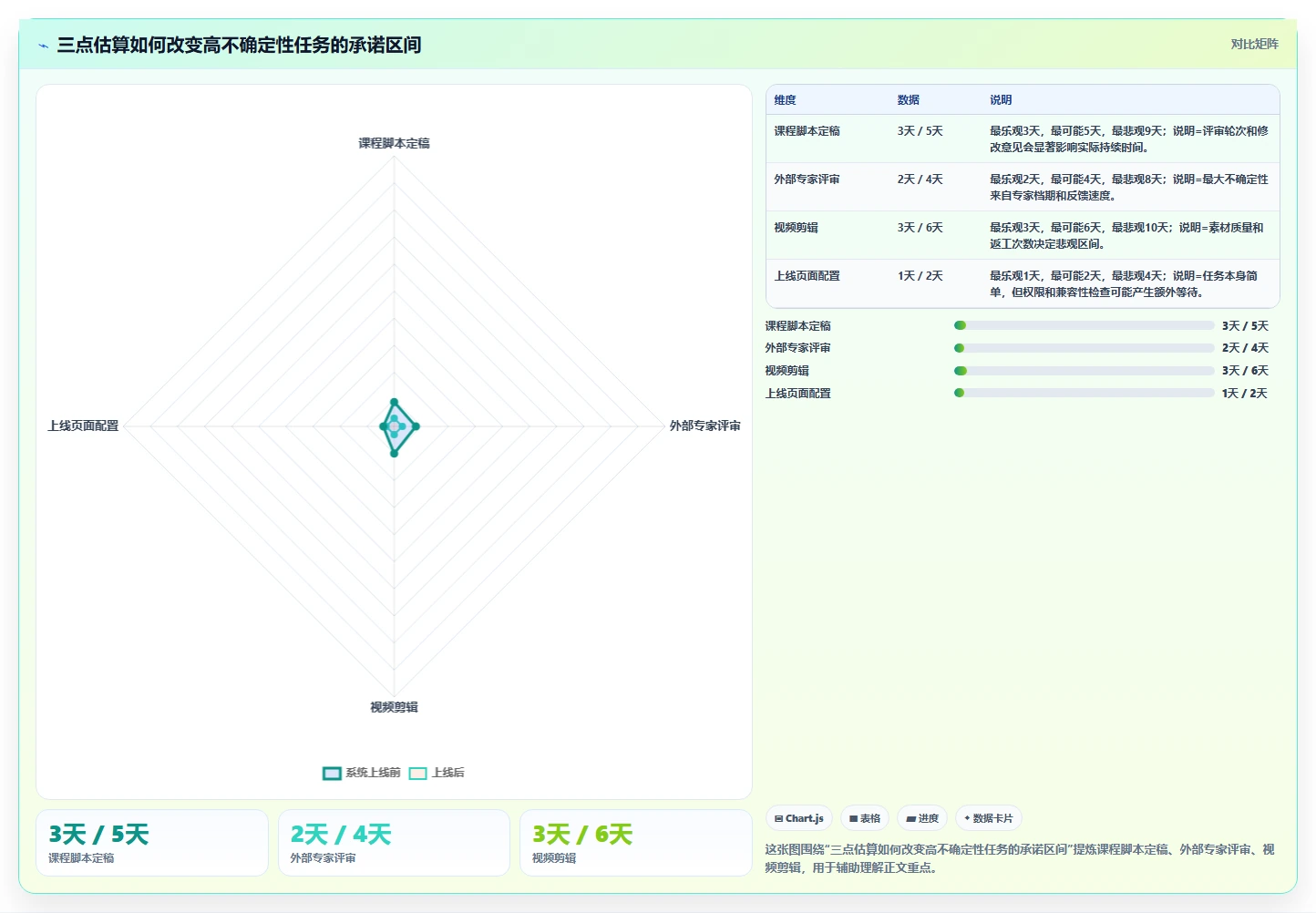The image size is (1316, 913).
Task: Click the blue icon before the page title
Action: [43, 46]
